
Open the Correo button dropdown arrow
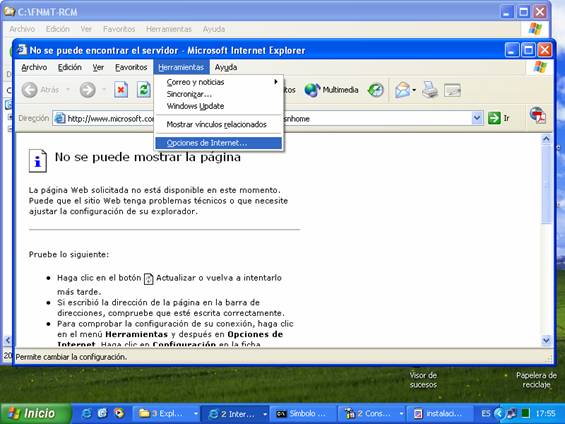click(414, 90)
